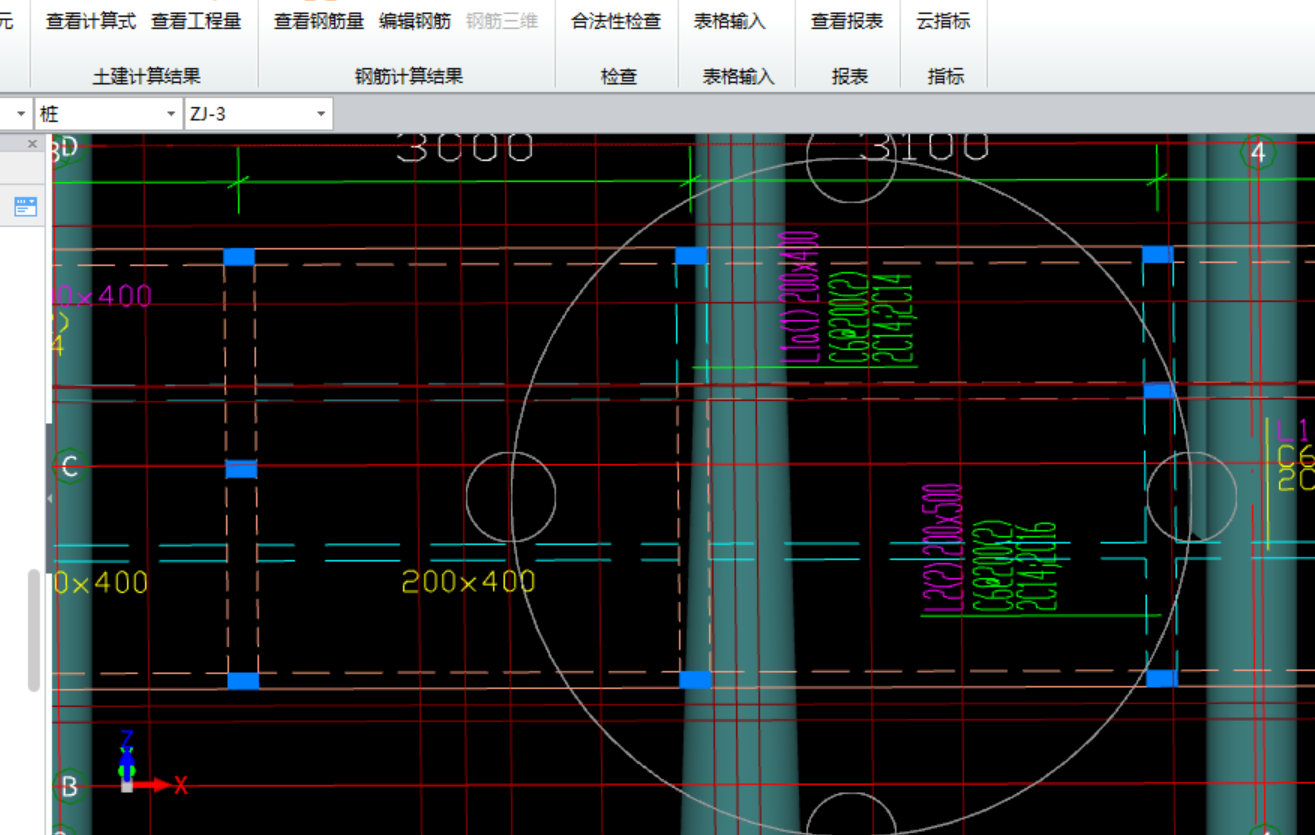Viewport: 1315px width, 835px height.
Task: Open 查看报表 to view reports
Action: pyautogui.click(x=847, y=21)
